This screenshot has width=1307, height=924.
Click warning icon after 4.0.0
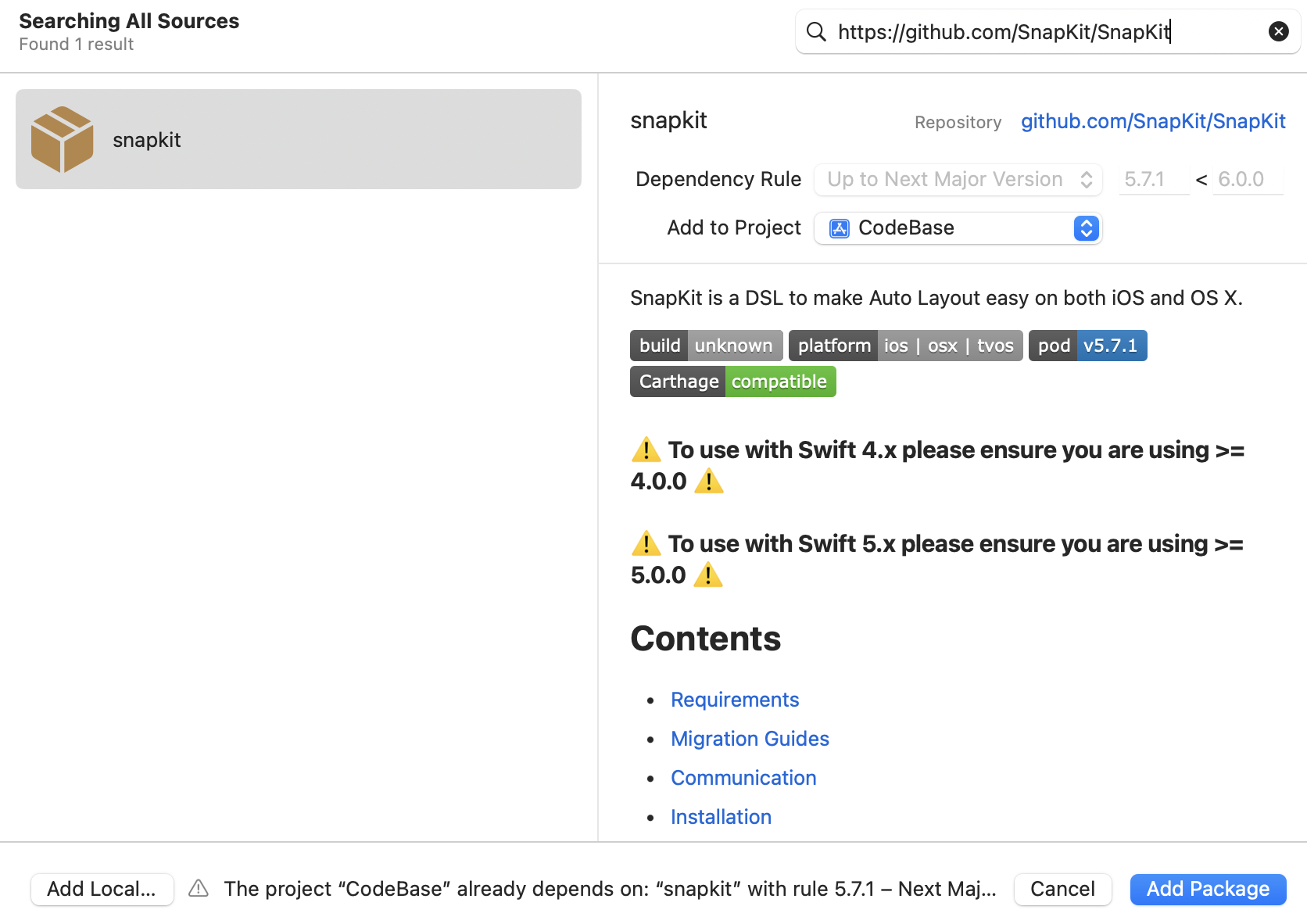[709, 481]
